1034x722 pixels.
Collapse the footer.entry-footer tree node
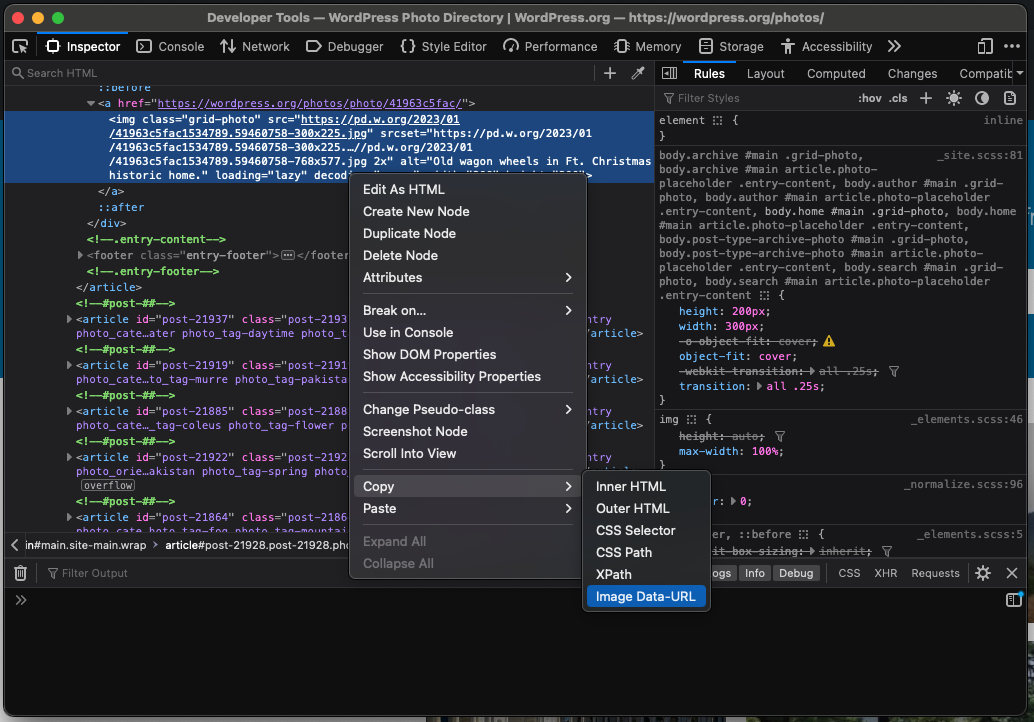pos(78,255)
